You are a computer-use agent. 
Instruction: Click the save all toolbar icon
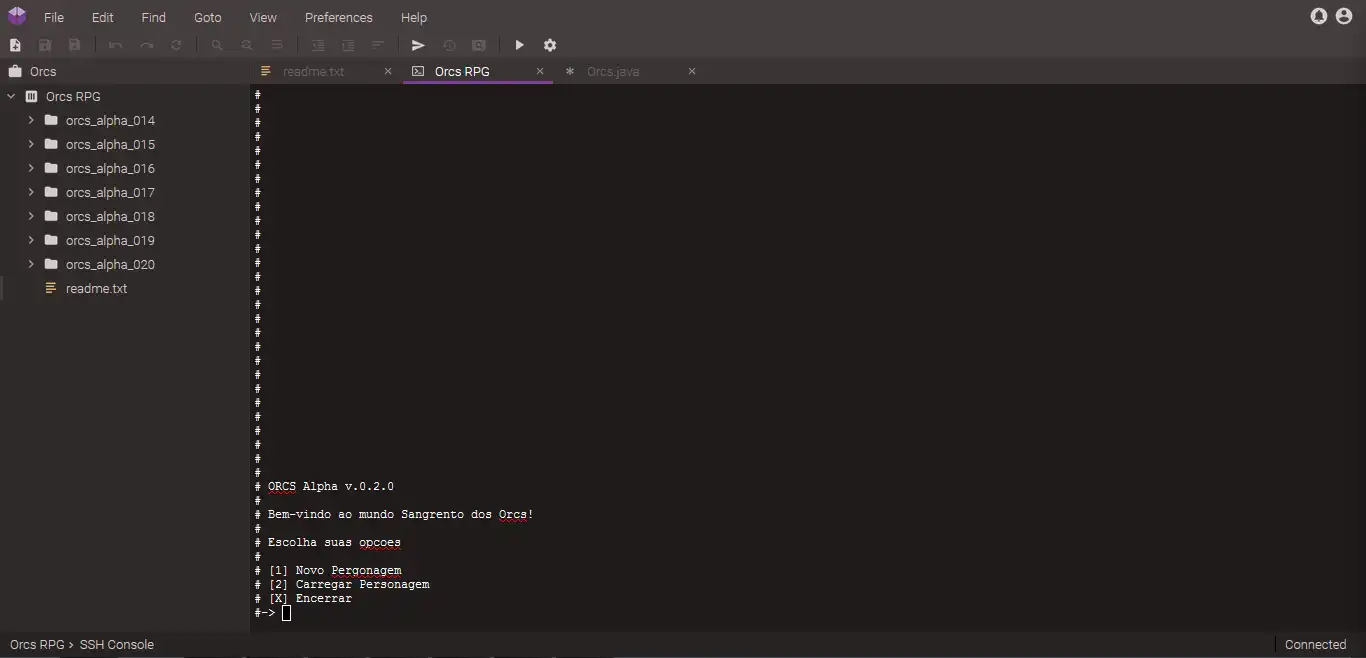(75, 45)
